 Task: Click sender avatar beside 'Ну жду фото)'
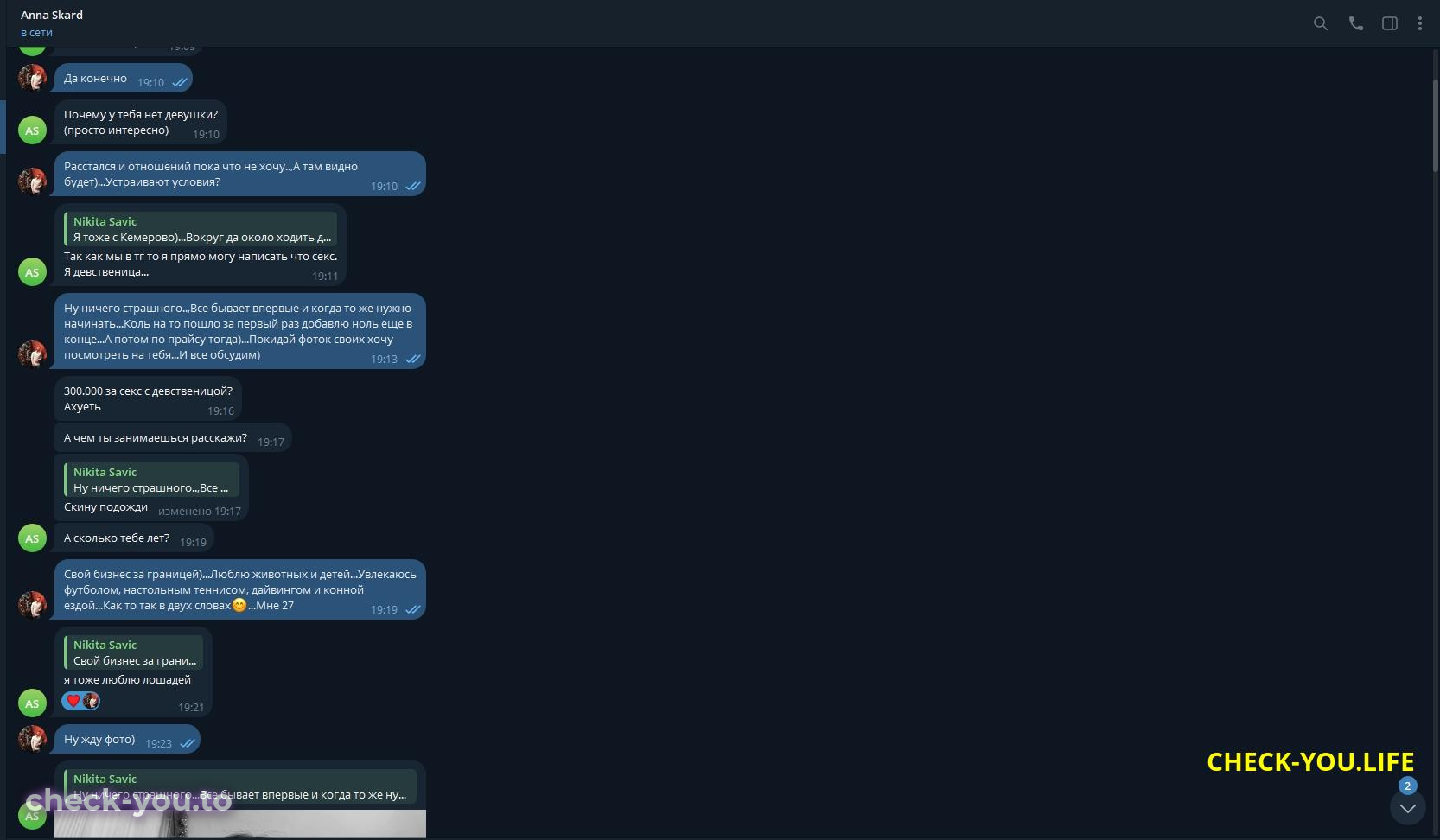pyautogui.click(x=32, y=739)
